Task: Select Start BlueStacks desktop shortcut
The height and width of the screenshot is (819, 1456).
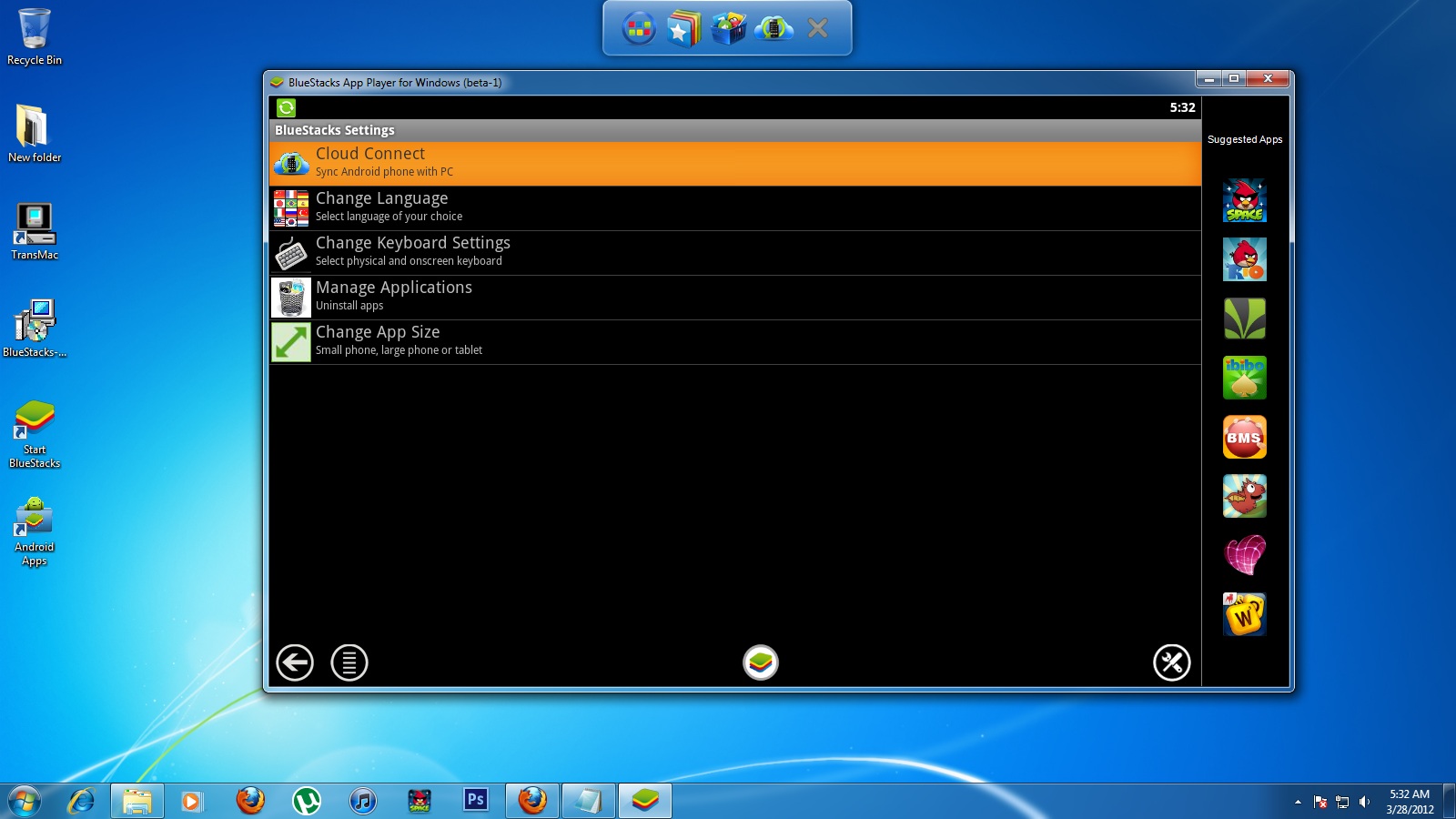Action: click(x=35, y=434)
